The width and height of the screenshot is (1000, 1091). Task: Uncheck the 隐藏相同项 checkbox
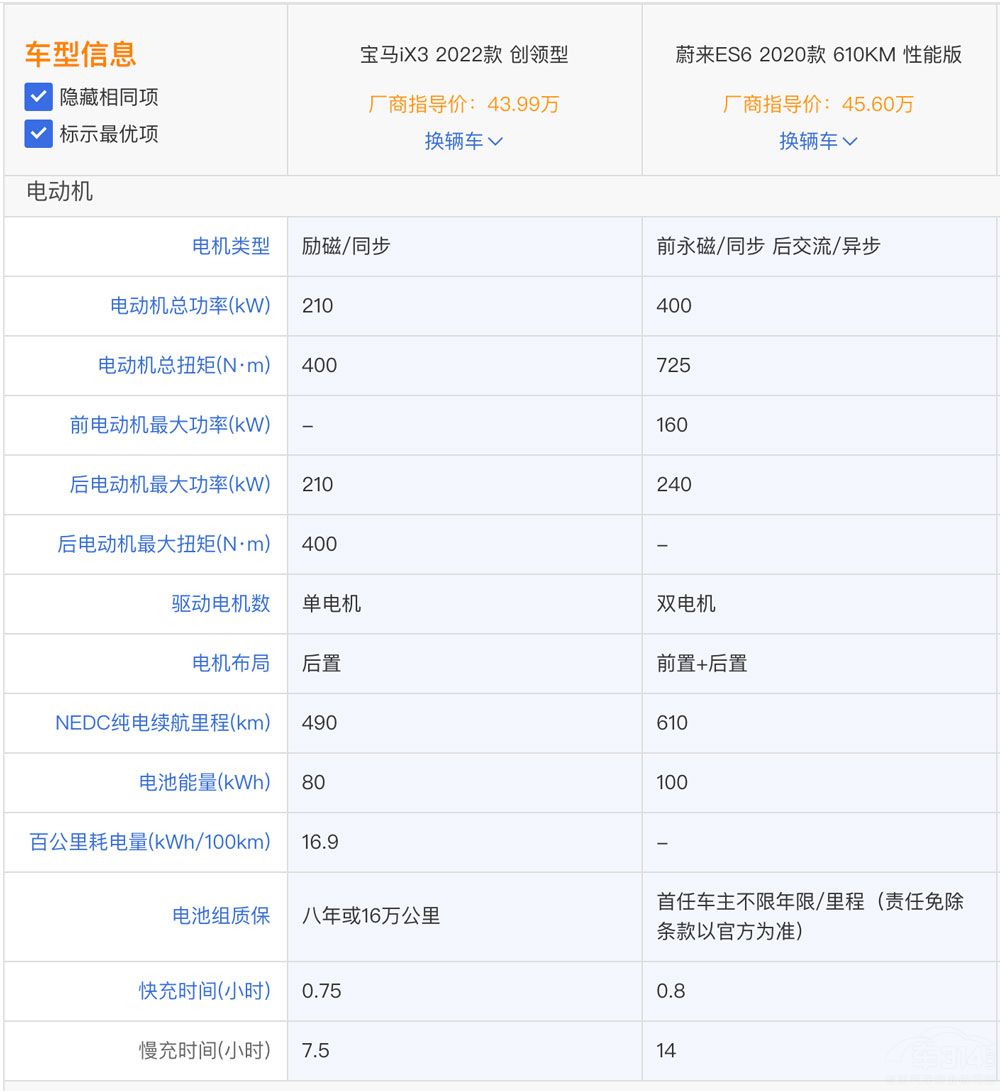(x=38, y=97)
